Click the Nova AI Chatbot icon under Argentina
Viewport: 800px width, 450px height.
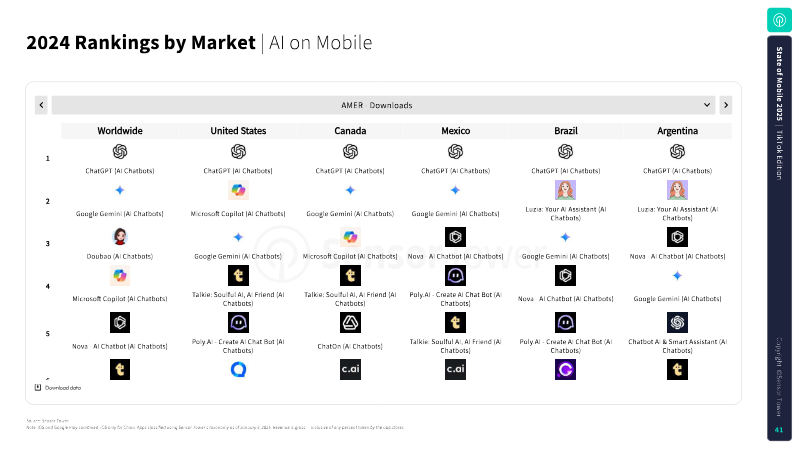coord(677,237)
